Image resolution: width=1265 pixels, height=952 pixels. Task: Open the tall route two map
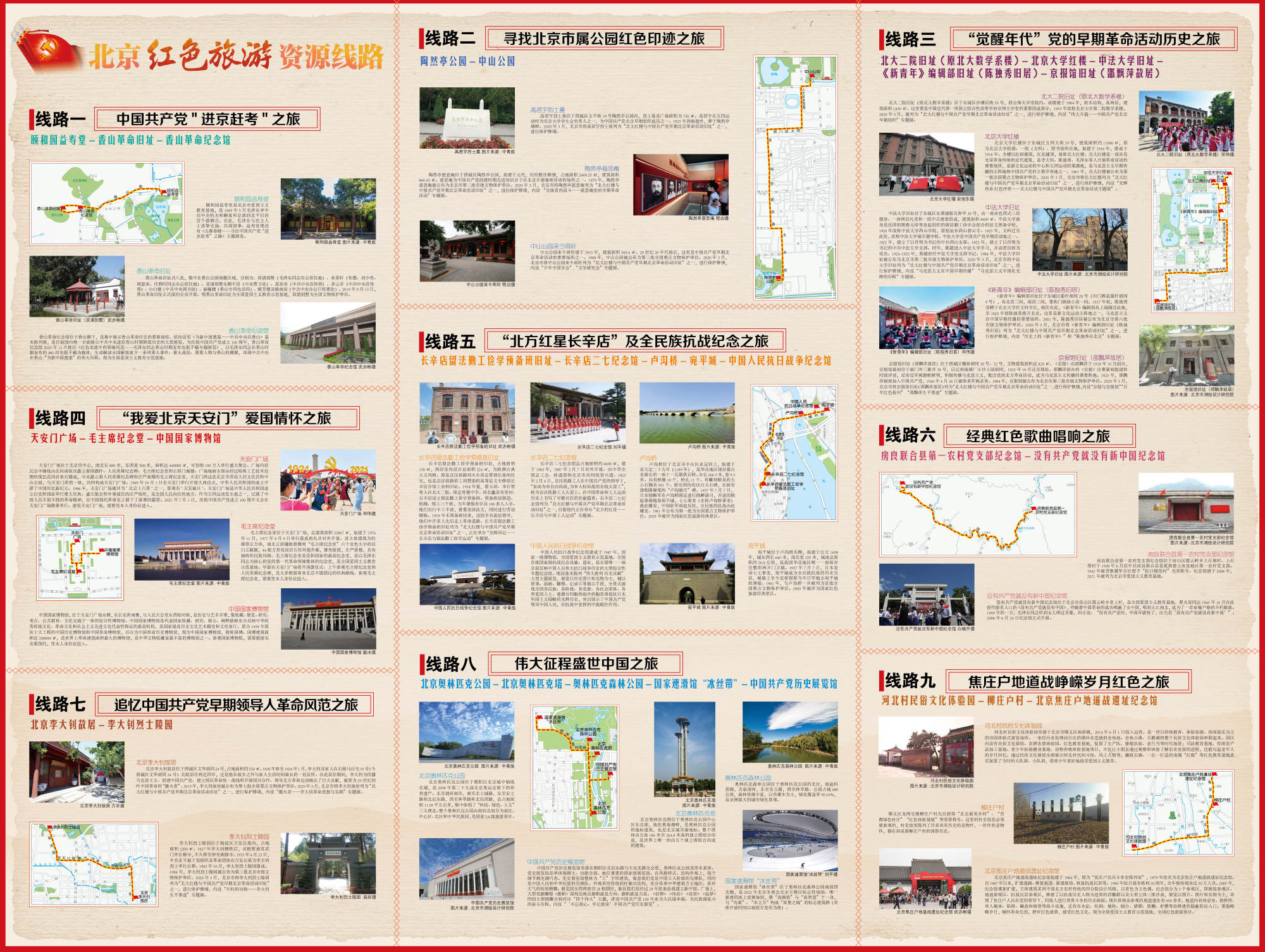click(796, 177)
